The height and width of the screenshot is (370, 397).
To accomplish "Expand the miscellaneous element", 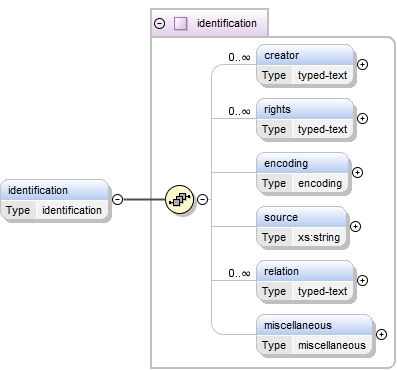I will click(x=381, y=334).
